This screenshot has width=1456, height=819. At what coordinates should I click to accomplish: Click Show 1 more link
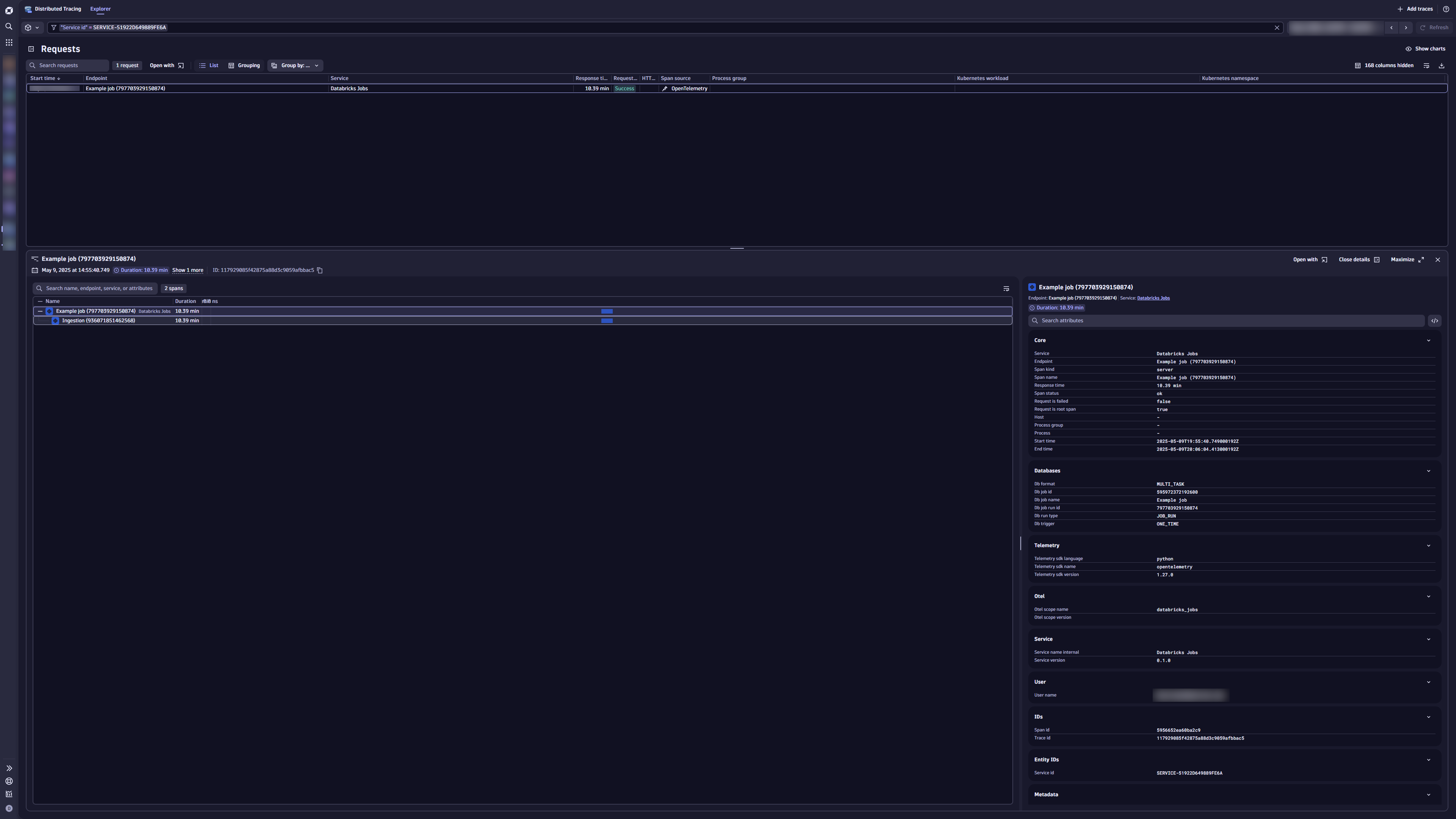(x=188, y=271)
